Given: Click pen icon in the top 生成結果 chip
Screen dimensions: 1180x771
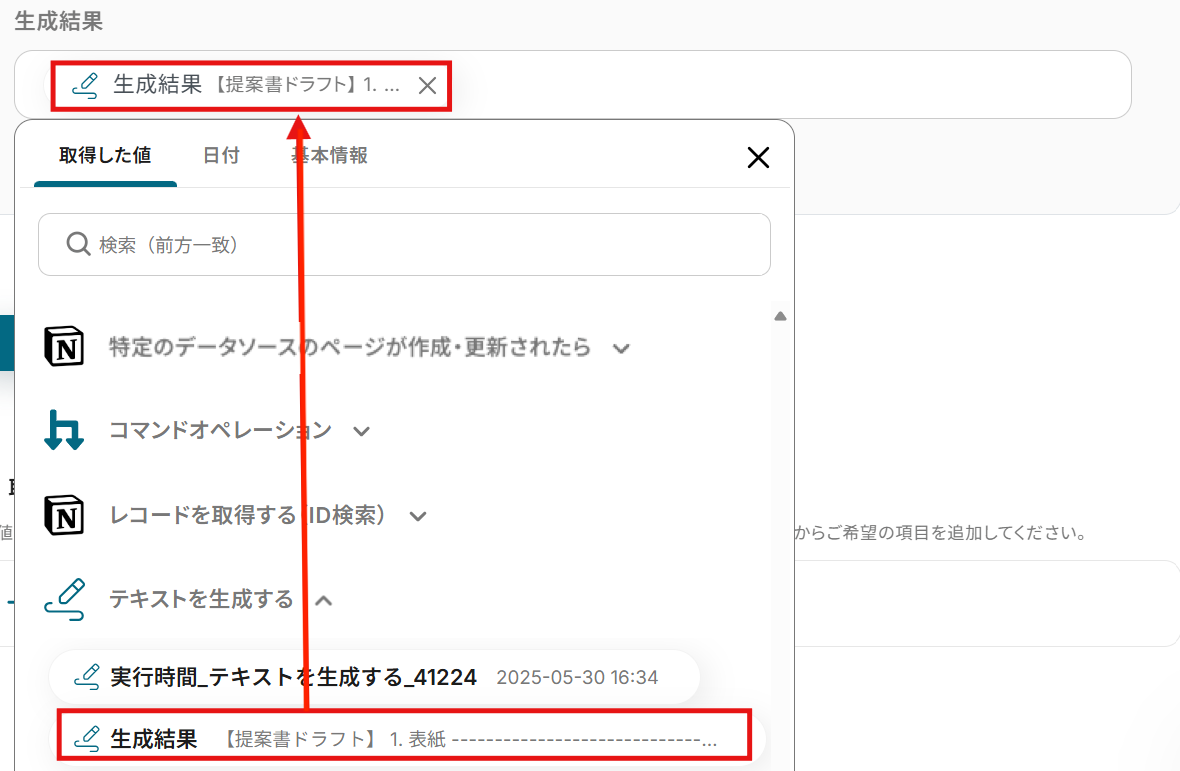Looking at the screenshot, I should (x=85, y=86).
